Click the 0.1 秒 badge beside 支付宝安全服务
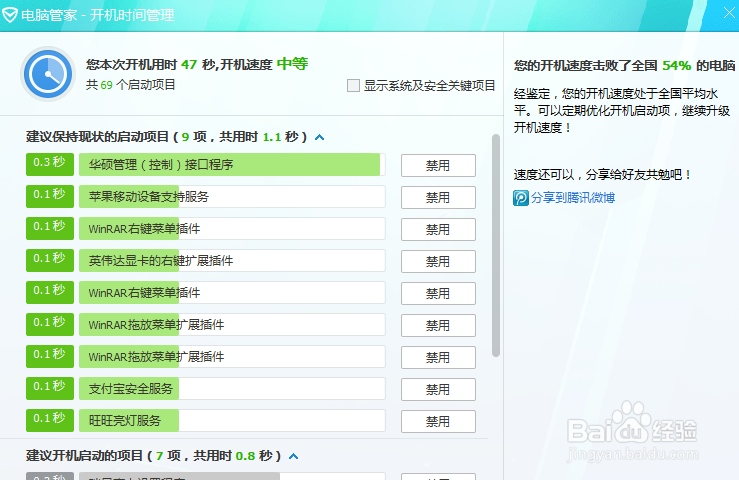The image size is (739, 480). click(x=50, y=388)
